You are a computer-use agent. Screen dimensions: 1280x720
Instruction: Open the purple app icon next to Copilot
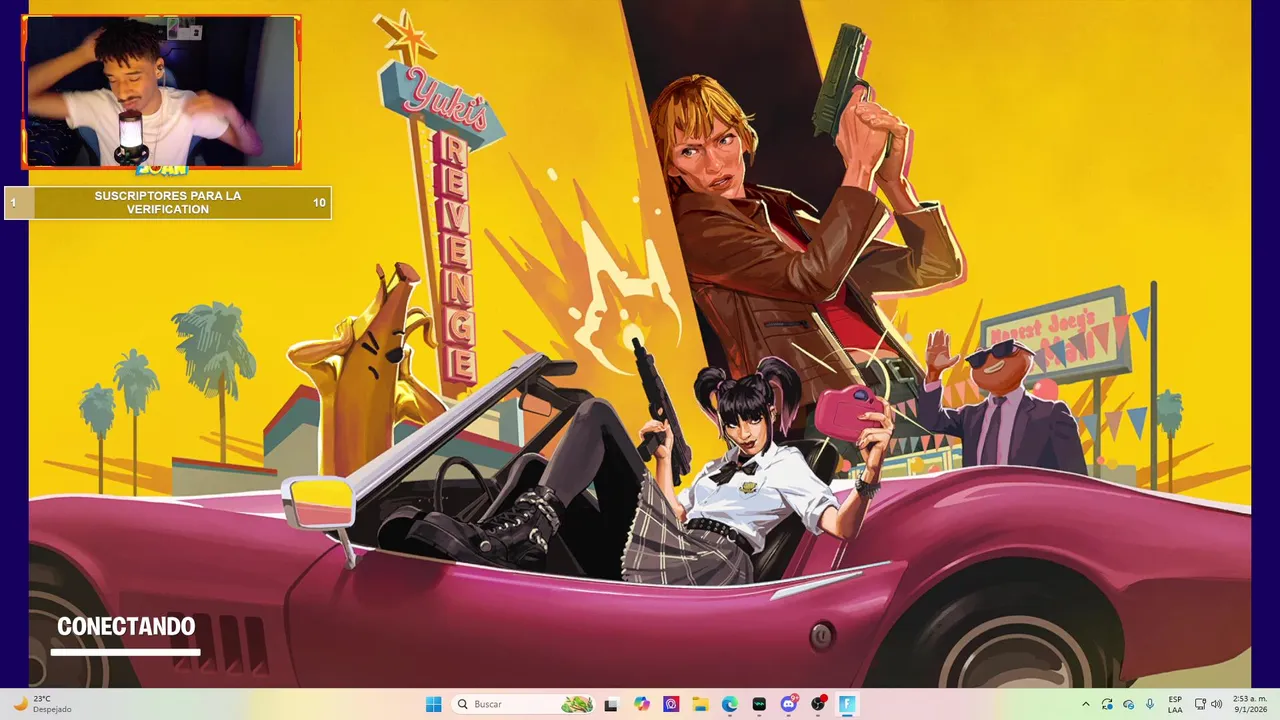pyautogui.click(x=671, y=704)
